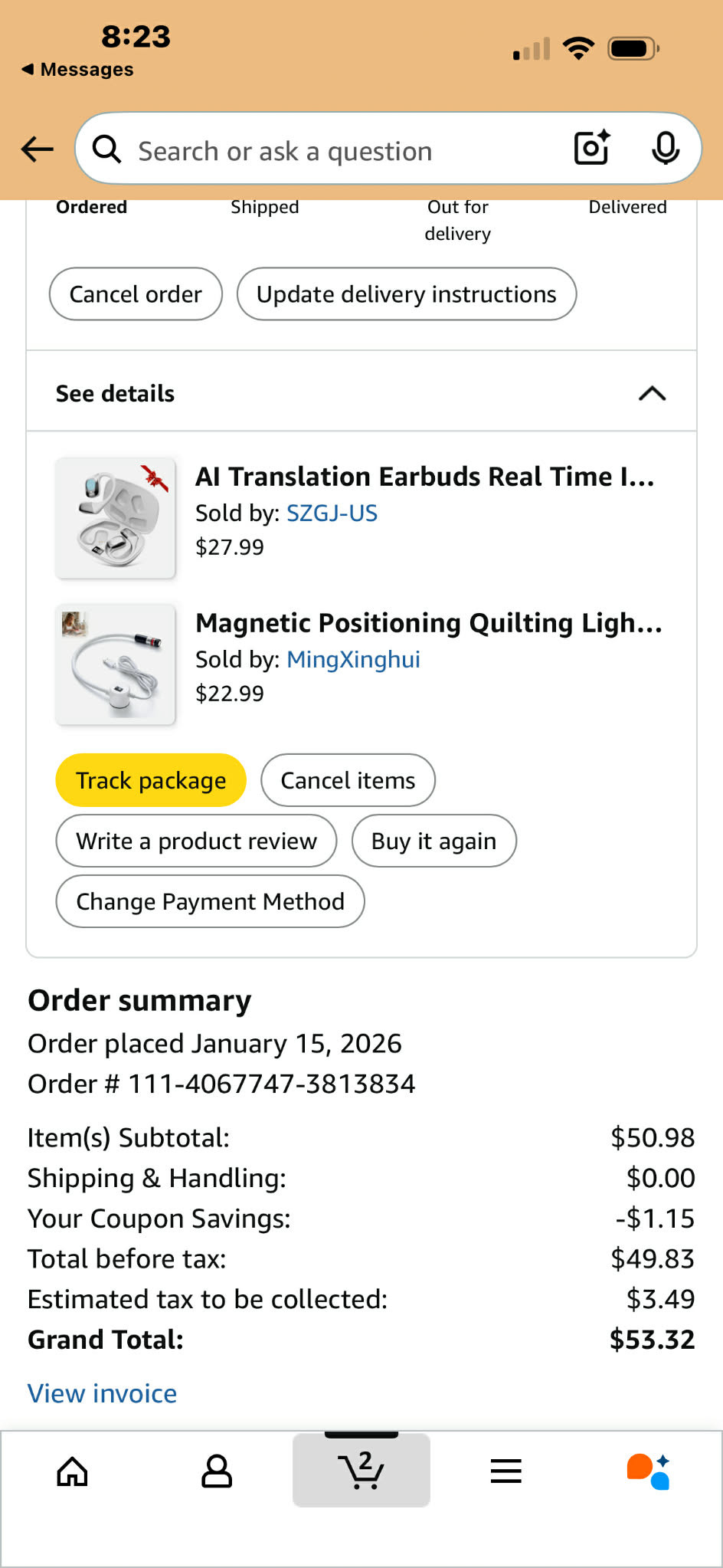723x1568 pixels.
Task: Open the View invoice link
Action: pos(102,1393)
